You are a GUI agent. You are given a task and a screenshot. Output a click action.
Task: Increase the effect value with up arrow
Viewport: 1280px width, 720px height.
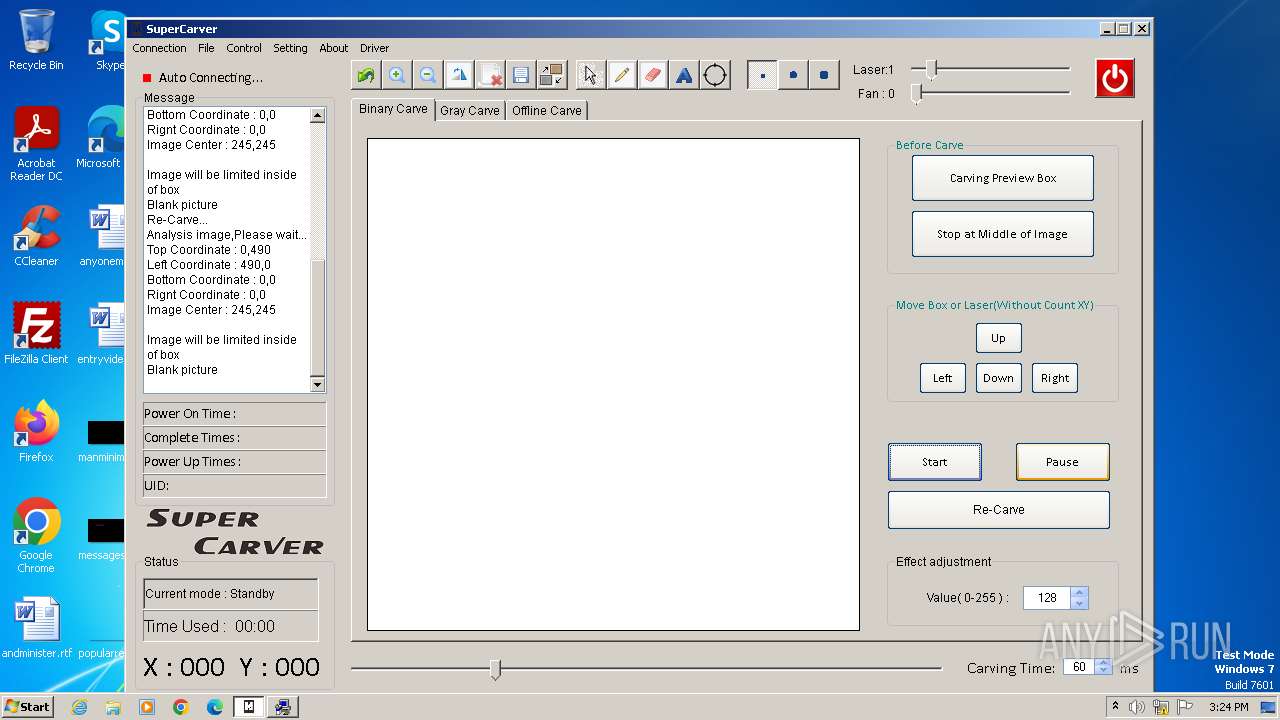pos(1079,593)
